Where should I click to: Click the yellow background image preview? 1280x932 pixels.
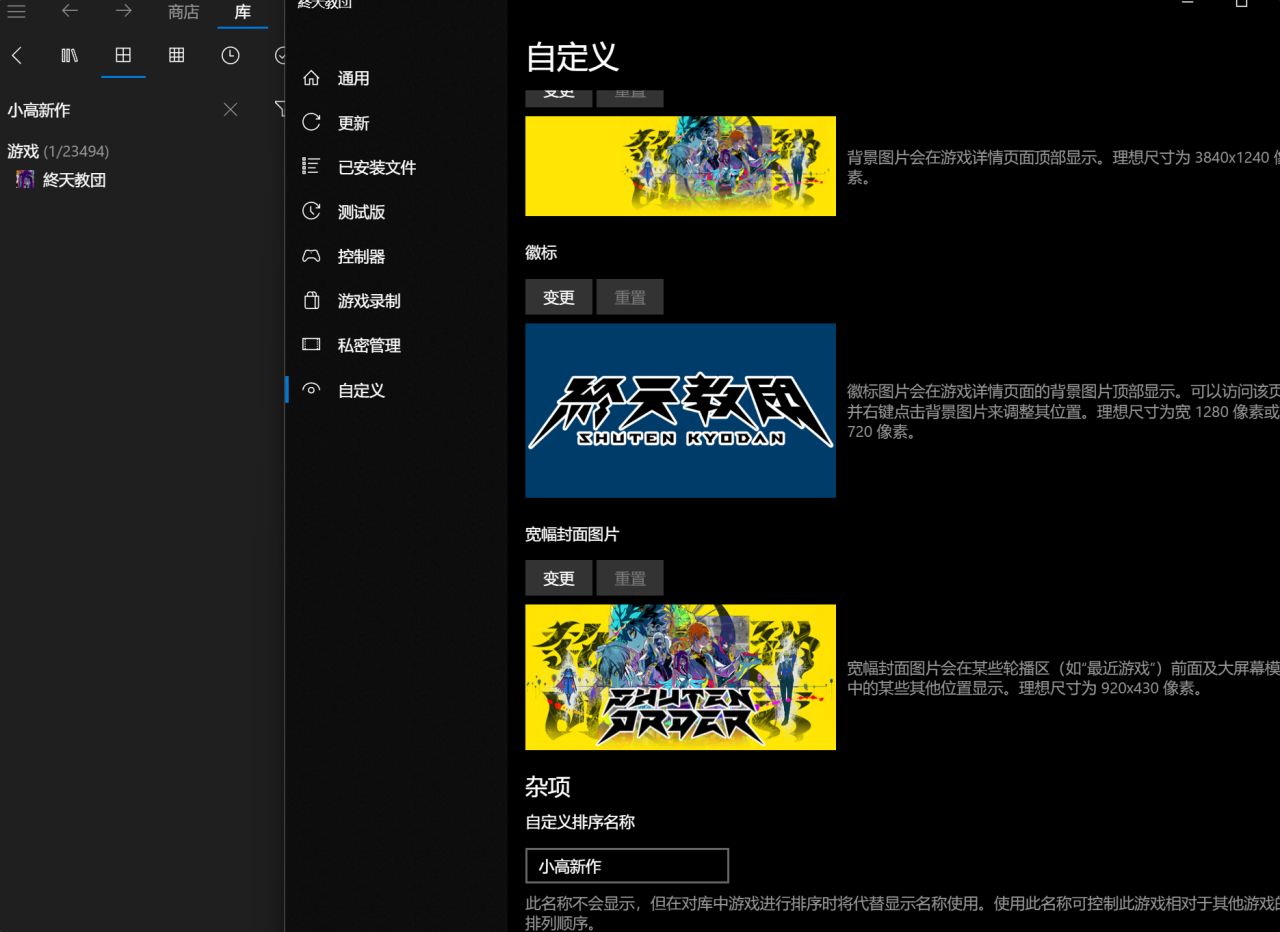pos(681,166)
